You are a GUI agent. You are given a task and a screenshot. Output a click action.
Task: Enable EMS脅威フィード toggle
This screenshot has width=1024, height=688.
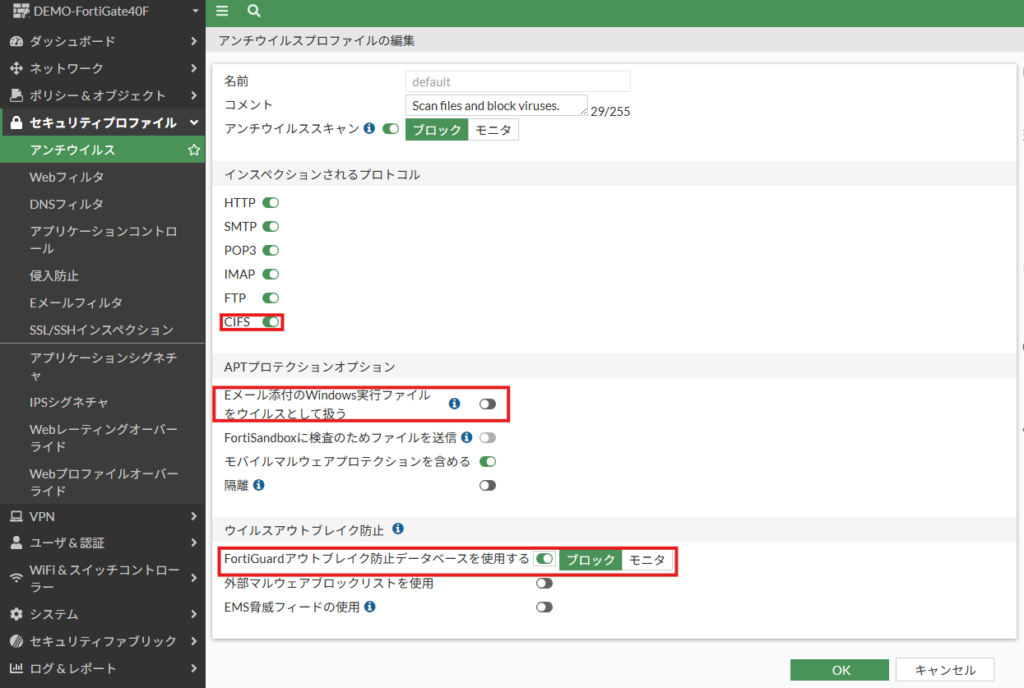[544, 607]
